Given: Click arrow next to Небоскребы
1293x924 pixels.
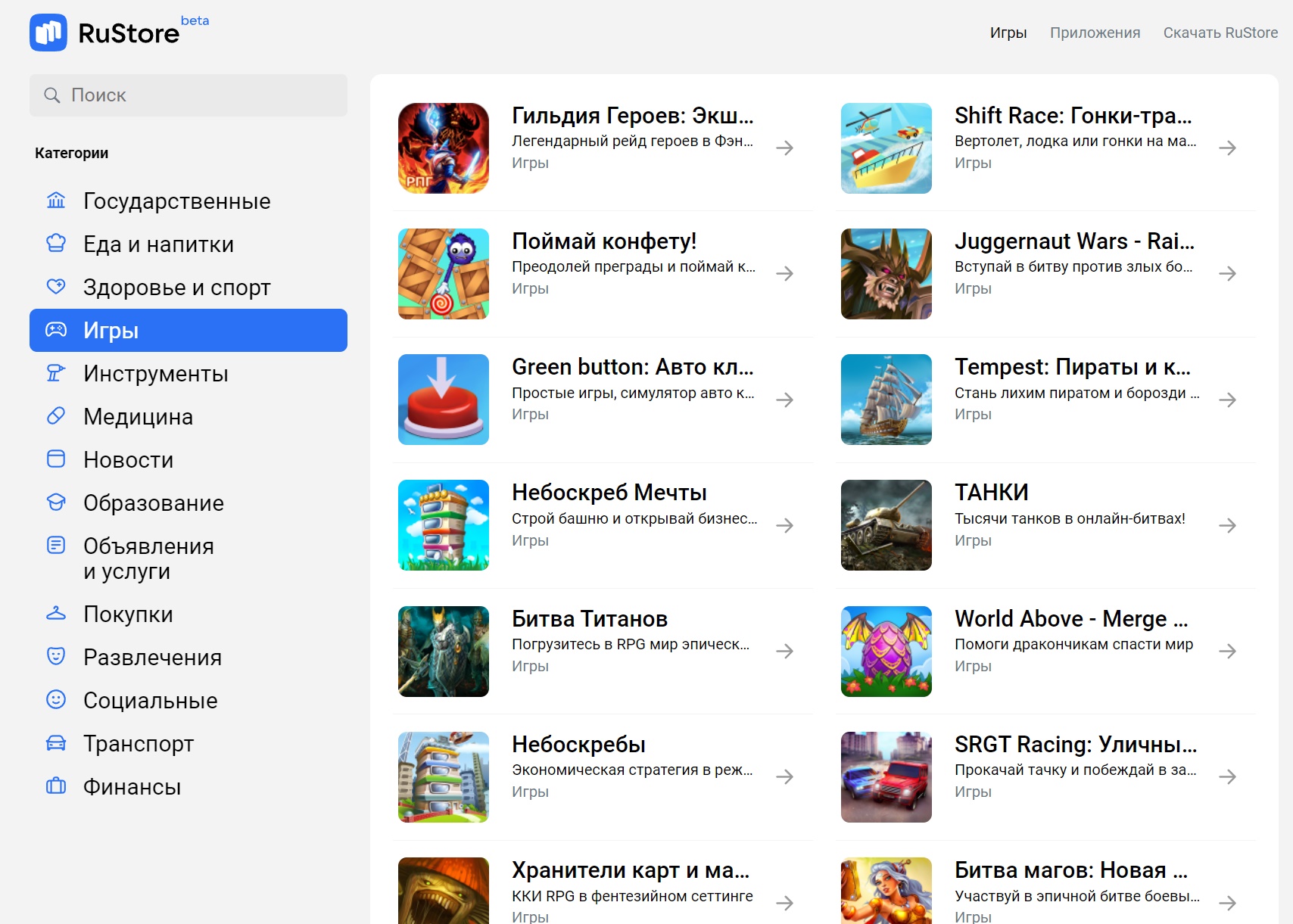Looking at the screenshot, I should (785, 776).
